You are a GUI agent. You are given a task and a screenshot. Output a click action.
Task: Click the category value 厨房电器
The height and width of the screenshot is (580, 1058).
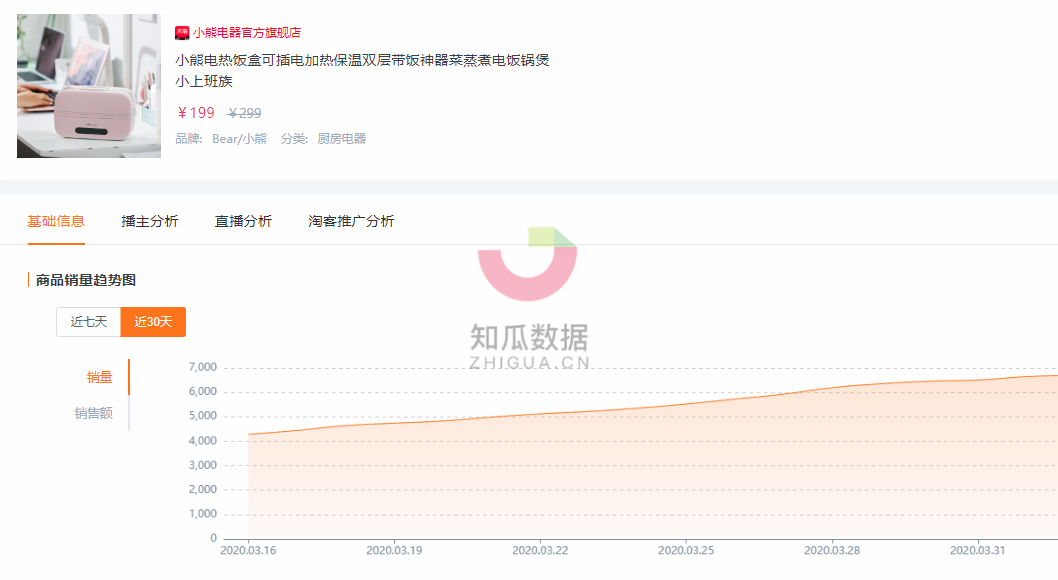tap(341, 139)
